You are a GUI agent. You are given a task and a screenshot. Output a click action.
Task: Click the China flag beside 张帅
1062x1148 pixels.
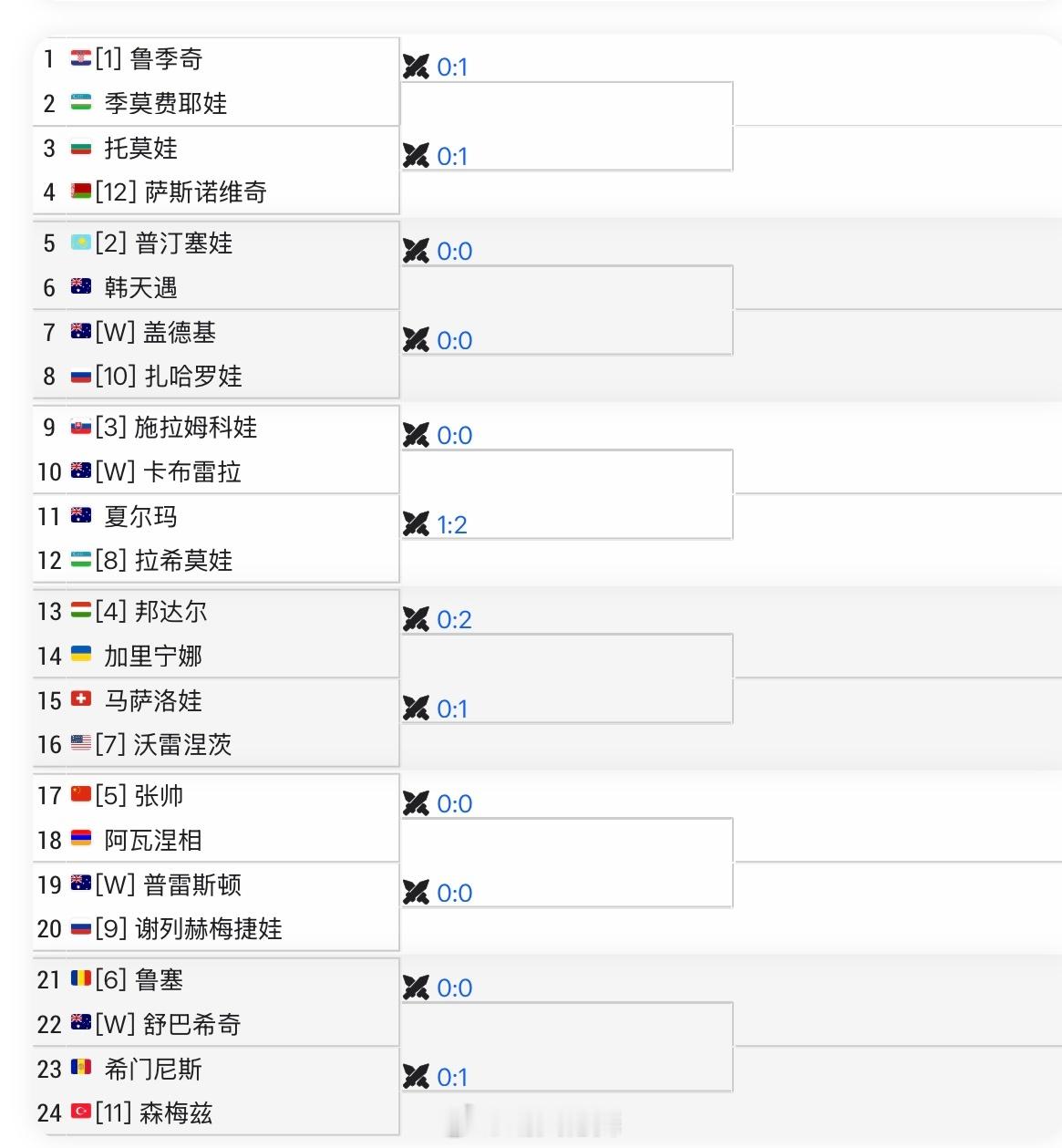click(80, 795)
